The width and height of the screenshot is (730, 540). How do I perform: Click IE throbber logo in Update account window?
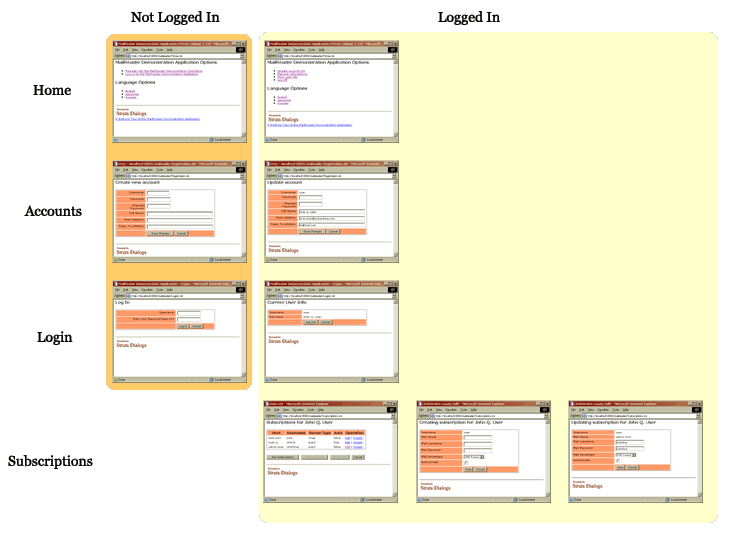coord(393,170)
